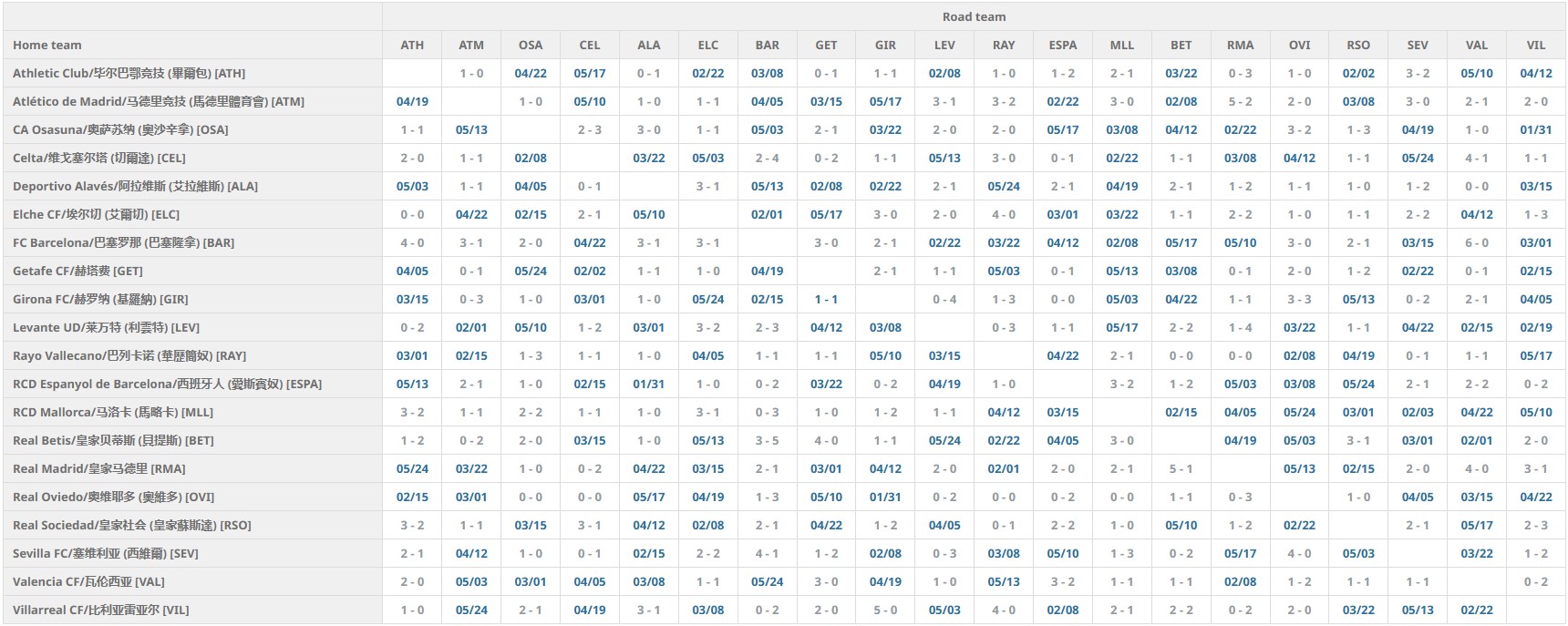The height and width of the screenshot is (626, 1568).
Task: Open the 05/10 match in Real Sociedad row
Action: [x=1181, y=526]
